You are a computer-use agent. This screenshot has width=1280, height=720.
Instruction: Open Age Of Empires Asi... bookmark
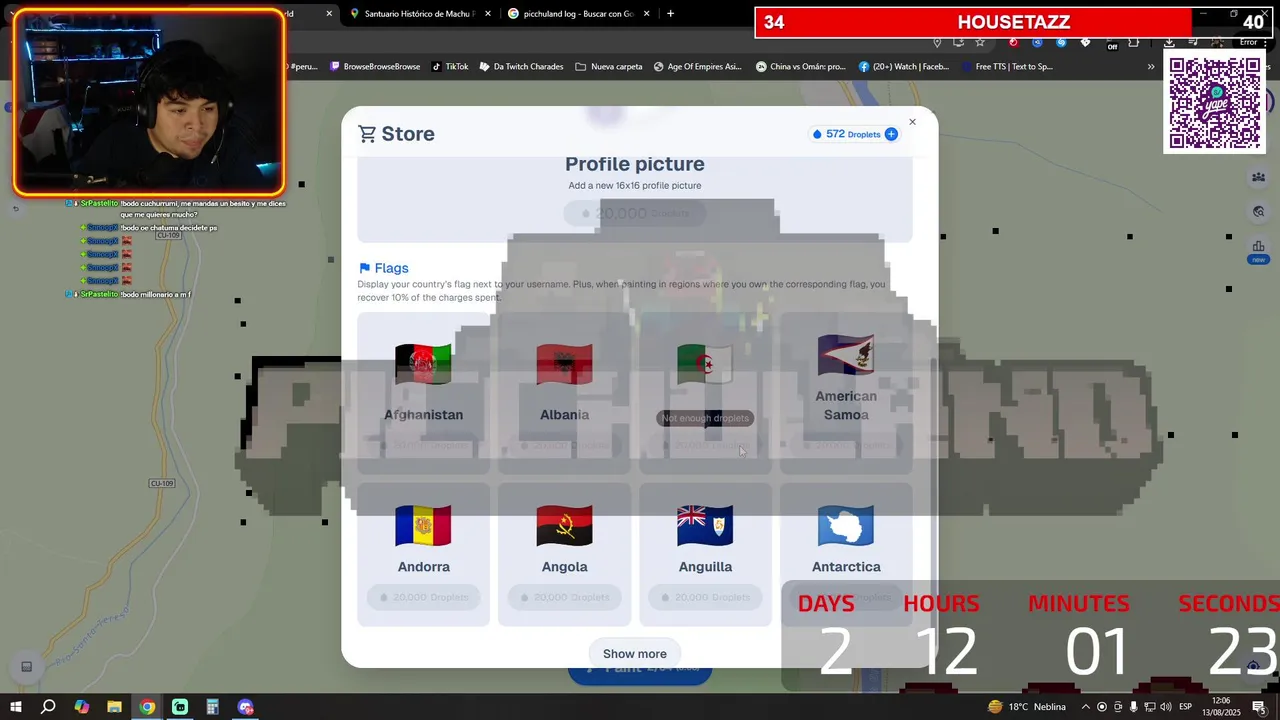coord(697,67)
